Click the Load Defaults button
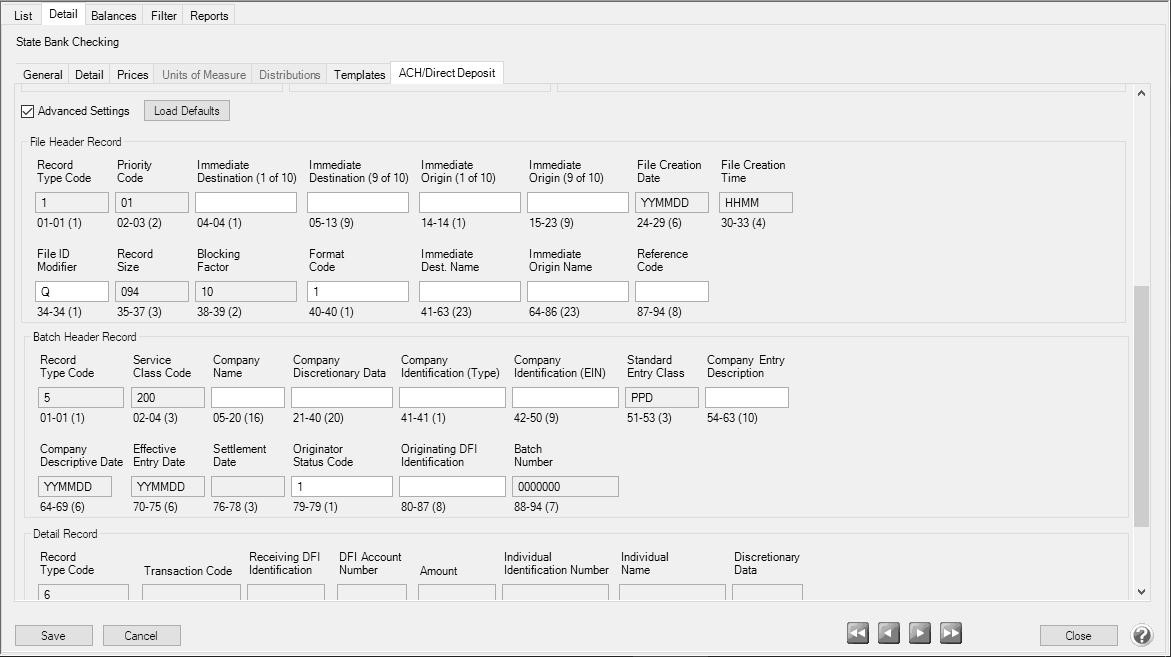The width and height of the screenshot is (1171, 657). (186, 111)
